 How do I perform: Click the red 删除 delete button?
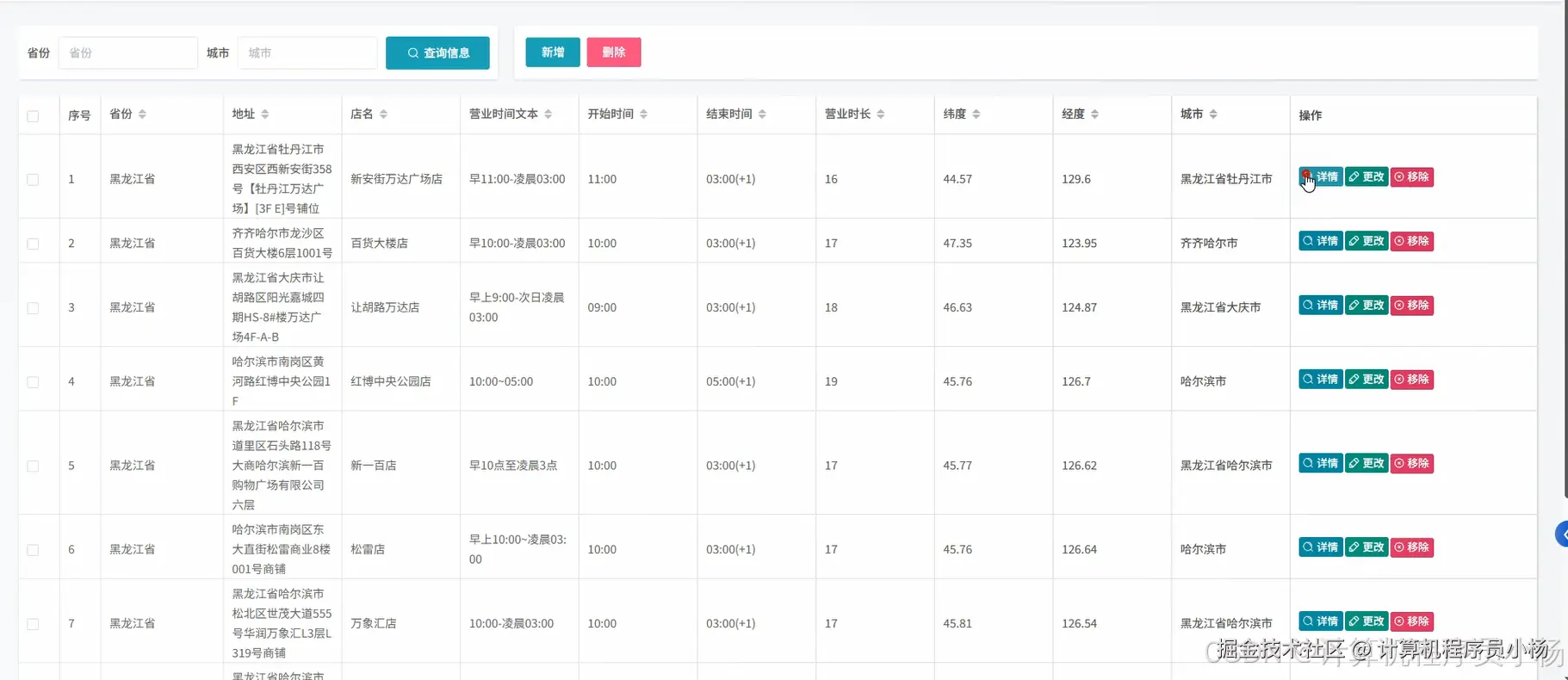coord(614,53)
